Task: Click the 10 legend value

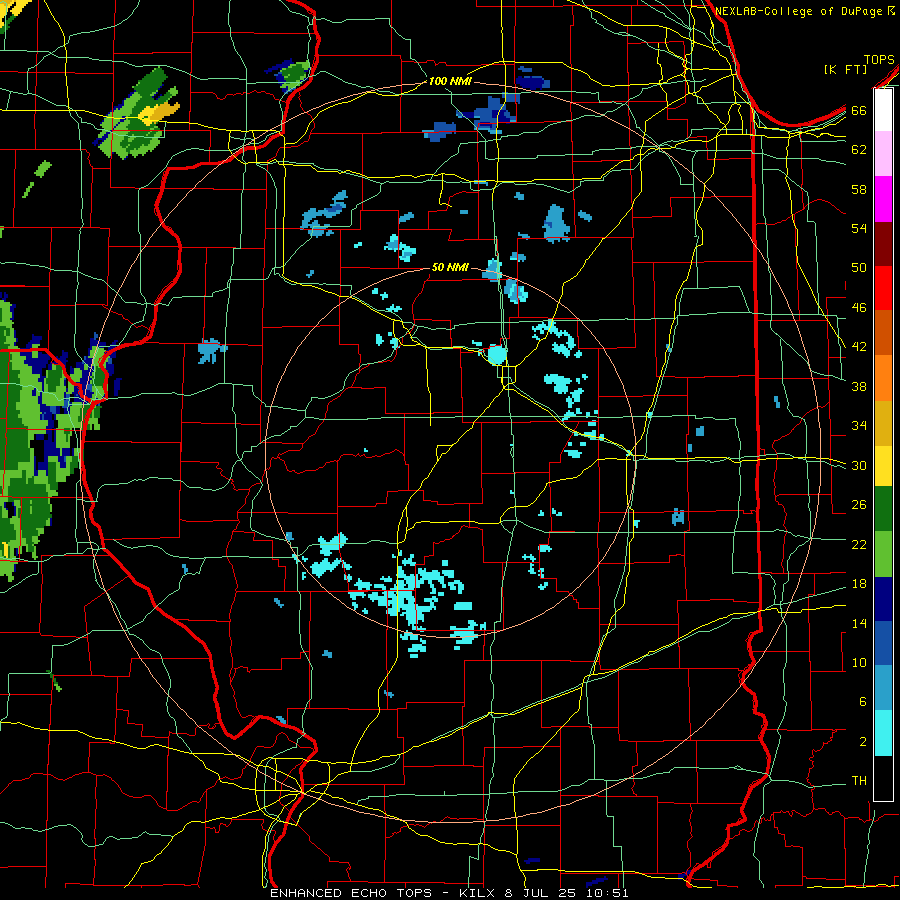Action: click(859, 662)
